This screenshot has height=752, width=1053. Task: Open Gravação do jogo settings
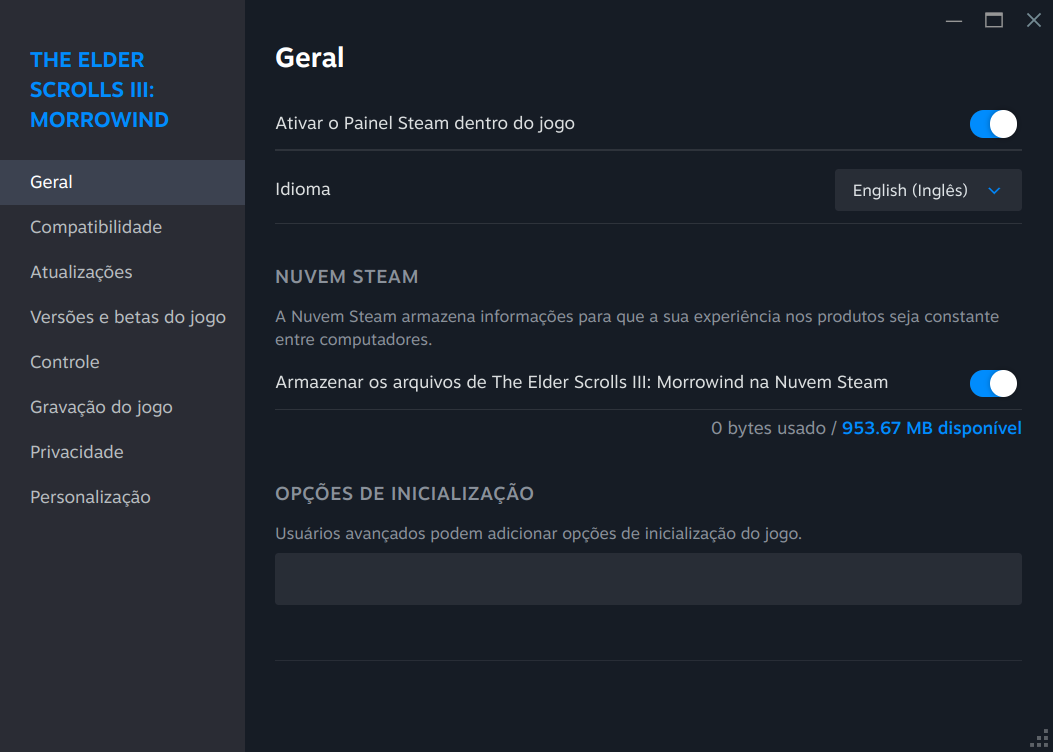pos(101,407)
